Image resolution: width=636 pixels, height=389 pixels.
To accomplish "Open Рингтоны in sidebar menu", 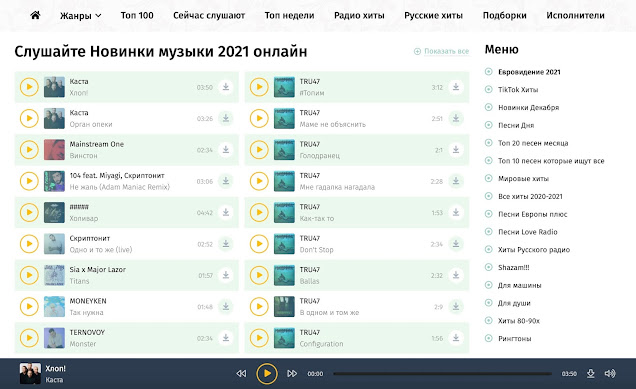I will (515, 338).
